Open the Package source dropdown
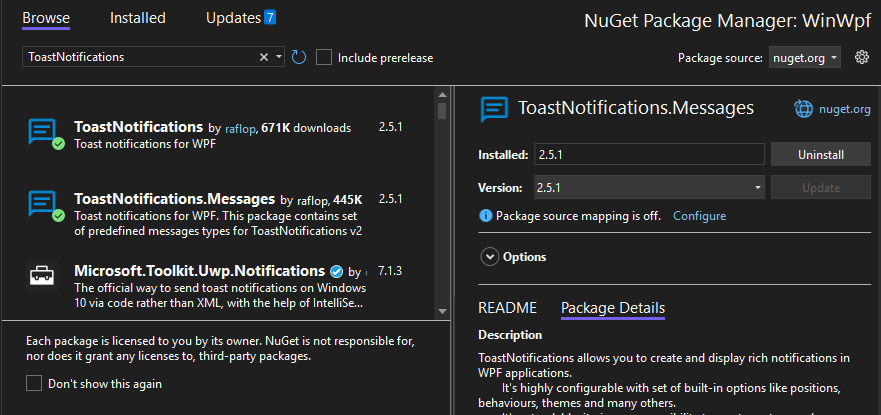This screenshot has height=415, width=881. 805,58
